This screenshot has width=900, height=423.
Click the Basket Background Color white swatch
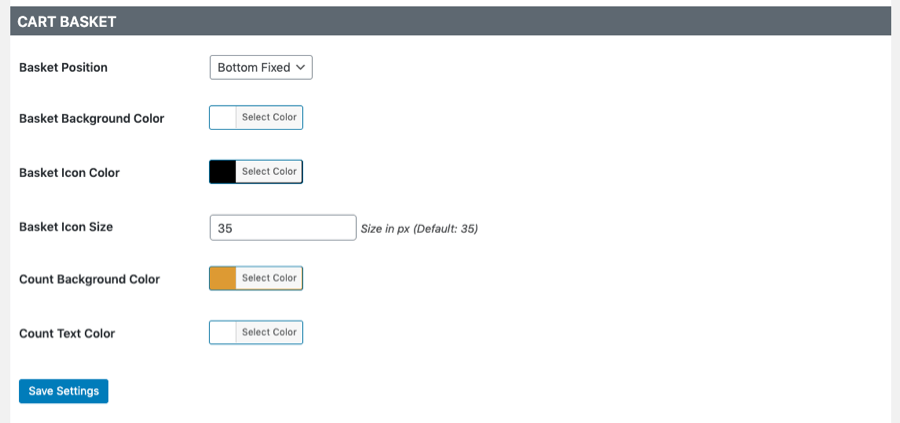tap(223, 117)
